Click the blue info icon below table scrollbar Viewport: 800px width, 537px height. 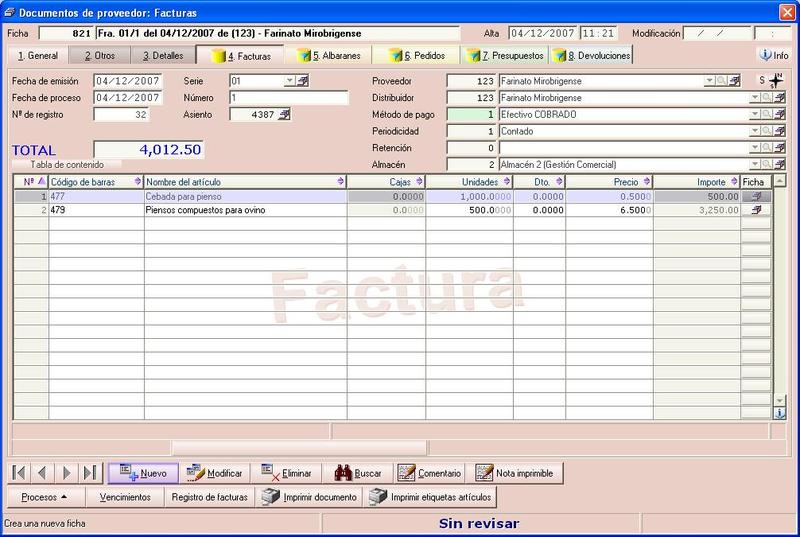(780, 414)
